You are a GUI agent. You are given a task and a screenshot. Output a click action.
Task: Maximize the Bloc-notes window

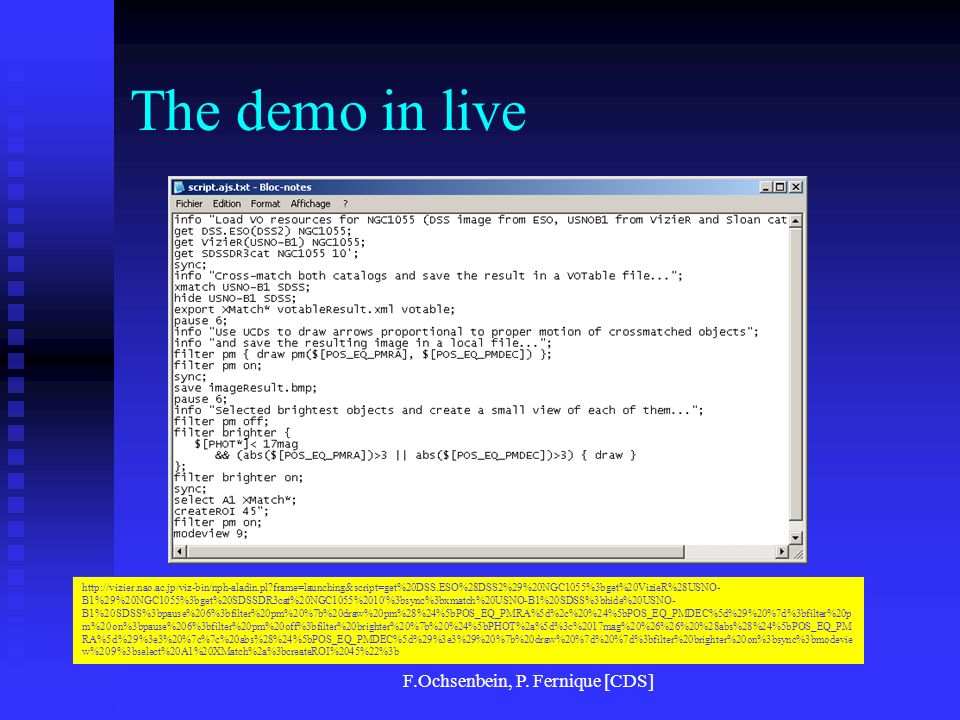click(x=780, y=187)
